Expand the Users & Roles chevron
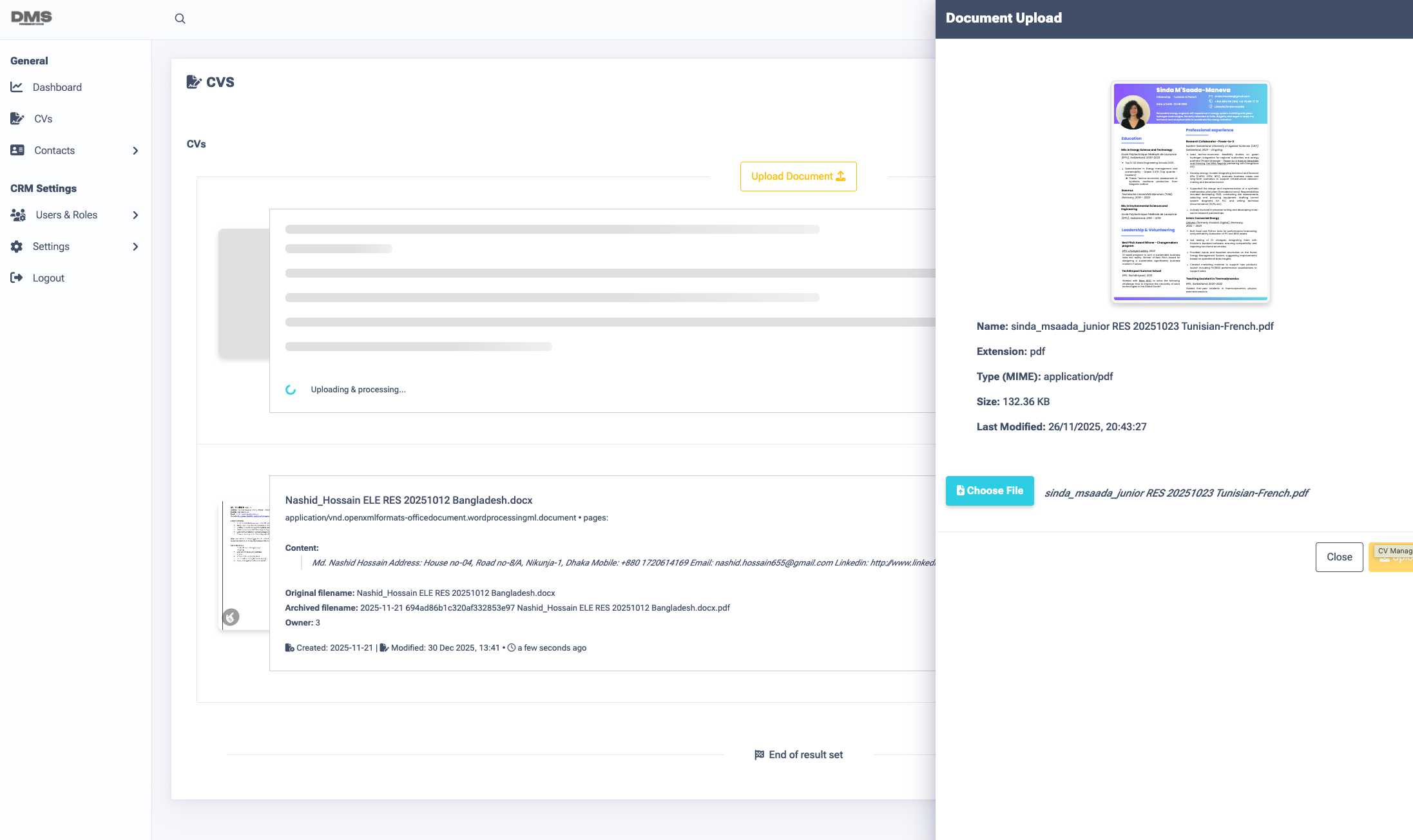Viewport: 1413px width, 840px height. 135,215
